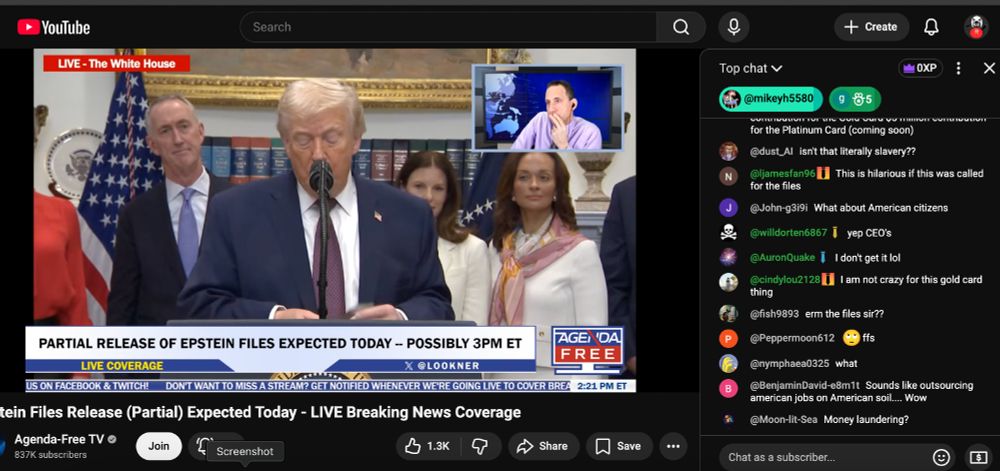Click the @LOOKNER handle in the overlay

442,366
